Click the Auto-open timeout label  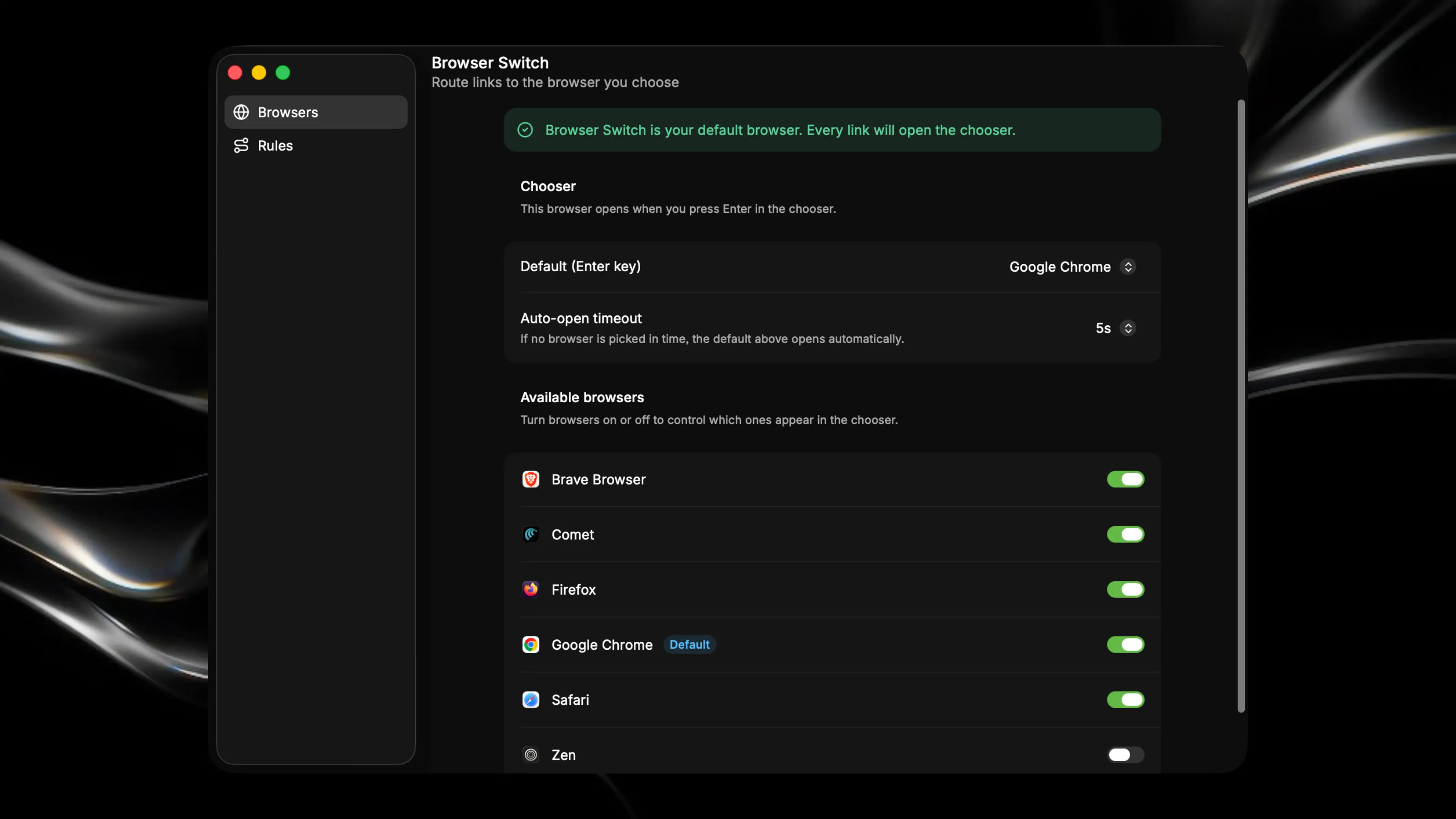(x=581, y=318)
